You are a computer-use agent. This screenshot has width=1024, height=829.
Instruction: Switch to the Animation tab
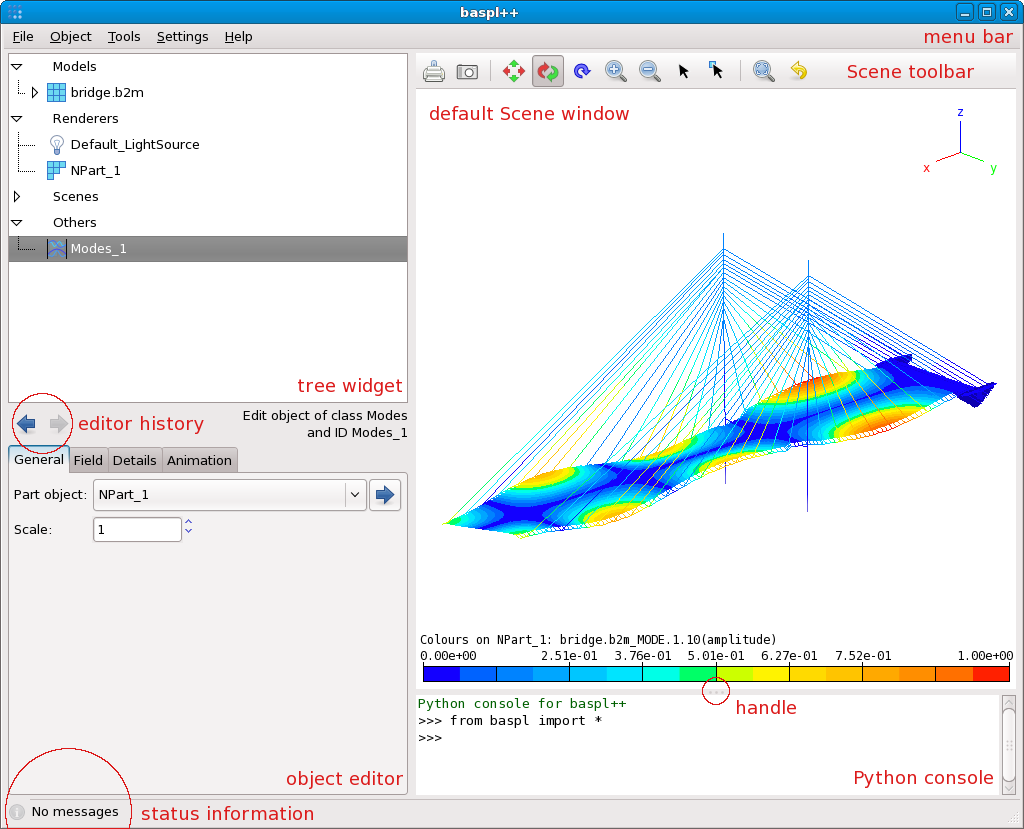[x=199, y=460]
